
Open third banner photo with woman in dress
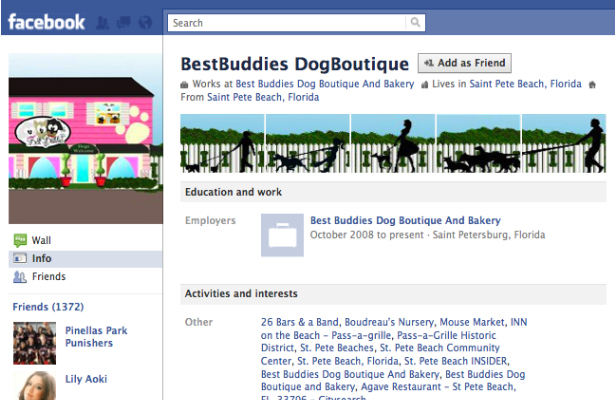coord(393,144)
